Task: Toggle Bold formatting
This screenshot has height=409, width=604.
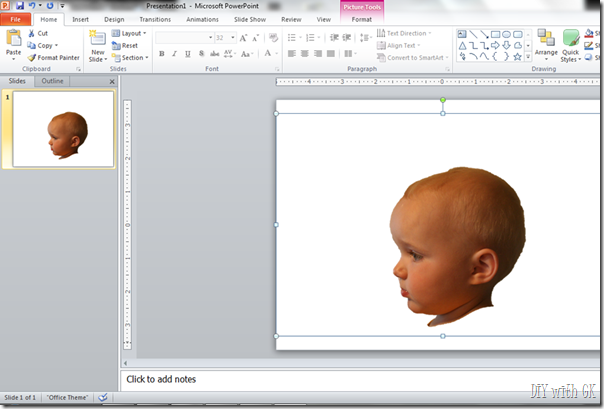Action: (162, 54)
